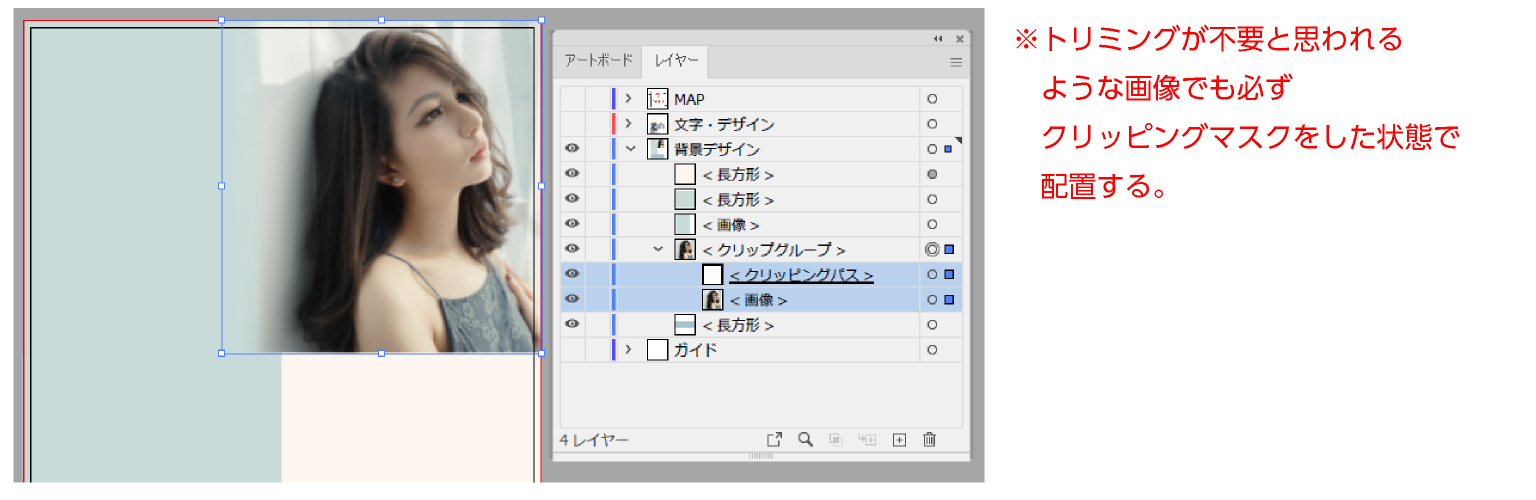The height and width of the screenshot is (500, 1536).
Task: Click the blue selection square of クリップグループ
Action: pos(949,249)
